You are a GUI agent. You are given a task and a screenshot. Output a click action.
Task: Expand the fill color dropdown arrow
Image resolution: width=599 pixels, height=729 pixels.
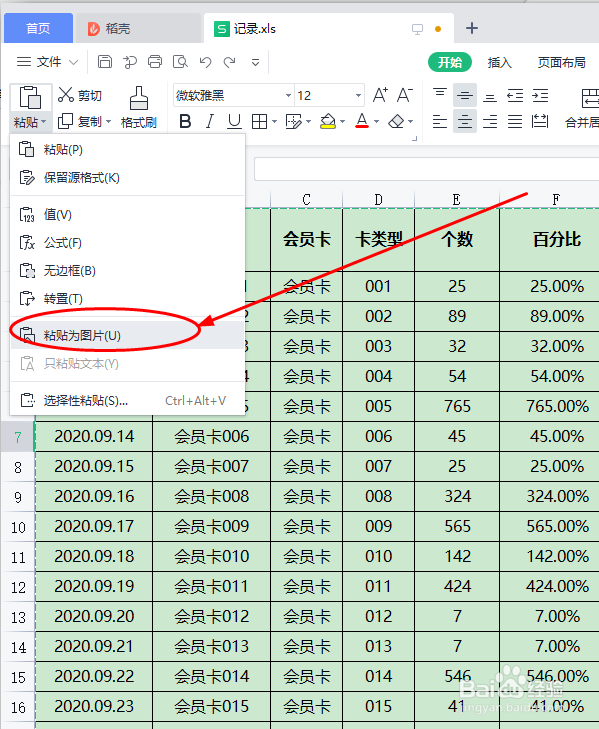(343, 122)
